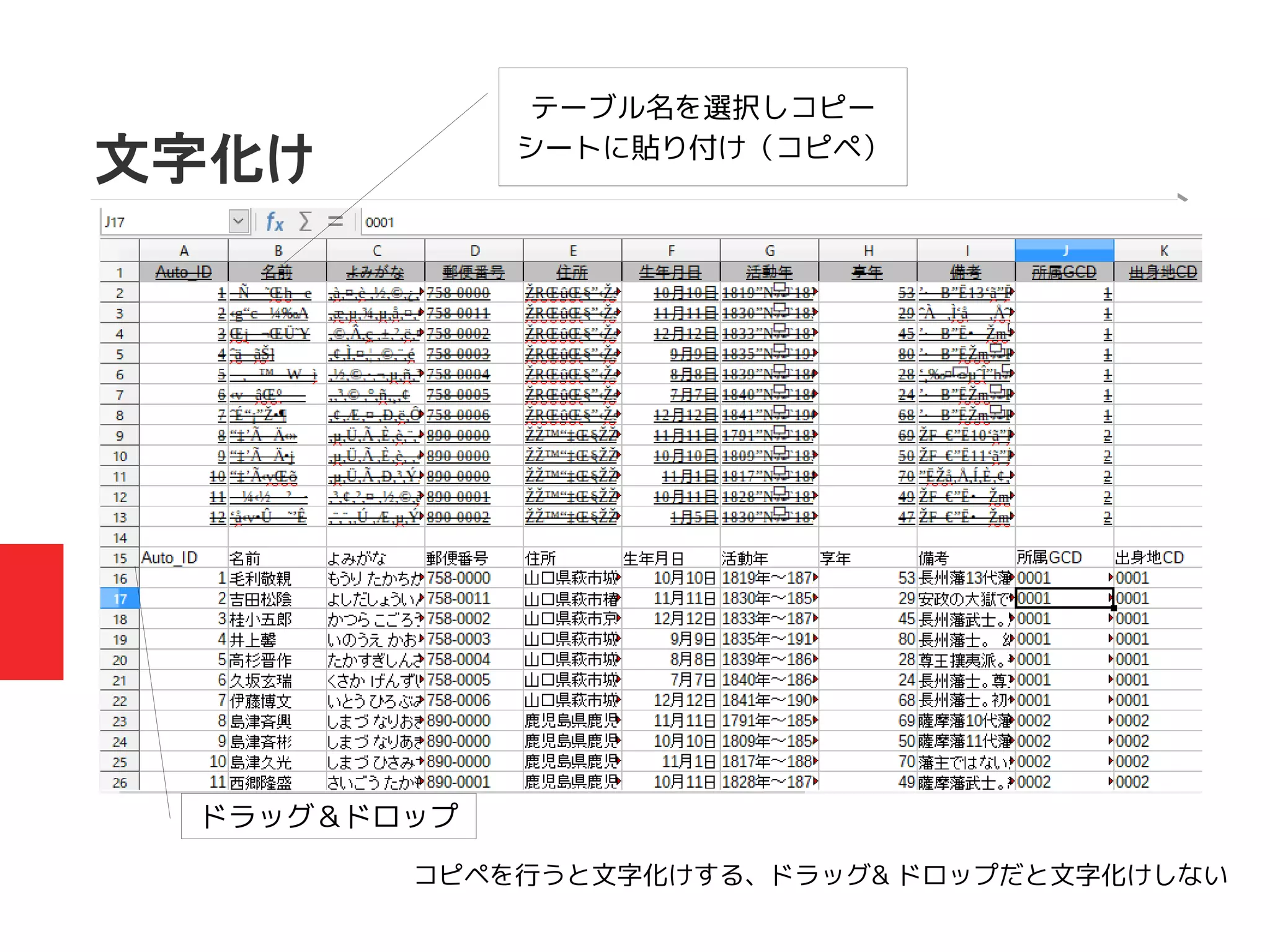
Task: Click name cell '伊藤博文'
Action: click(277, 701)
